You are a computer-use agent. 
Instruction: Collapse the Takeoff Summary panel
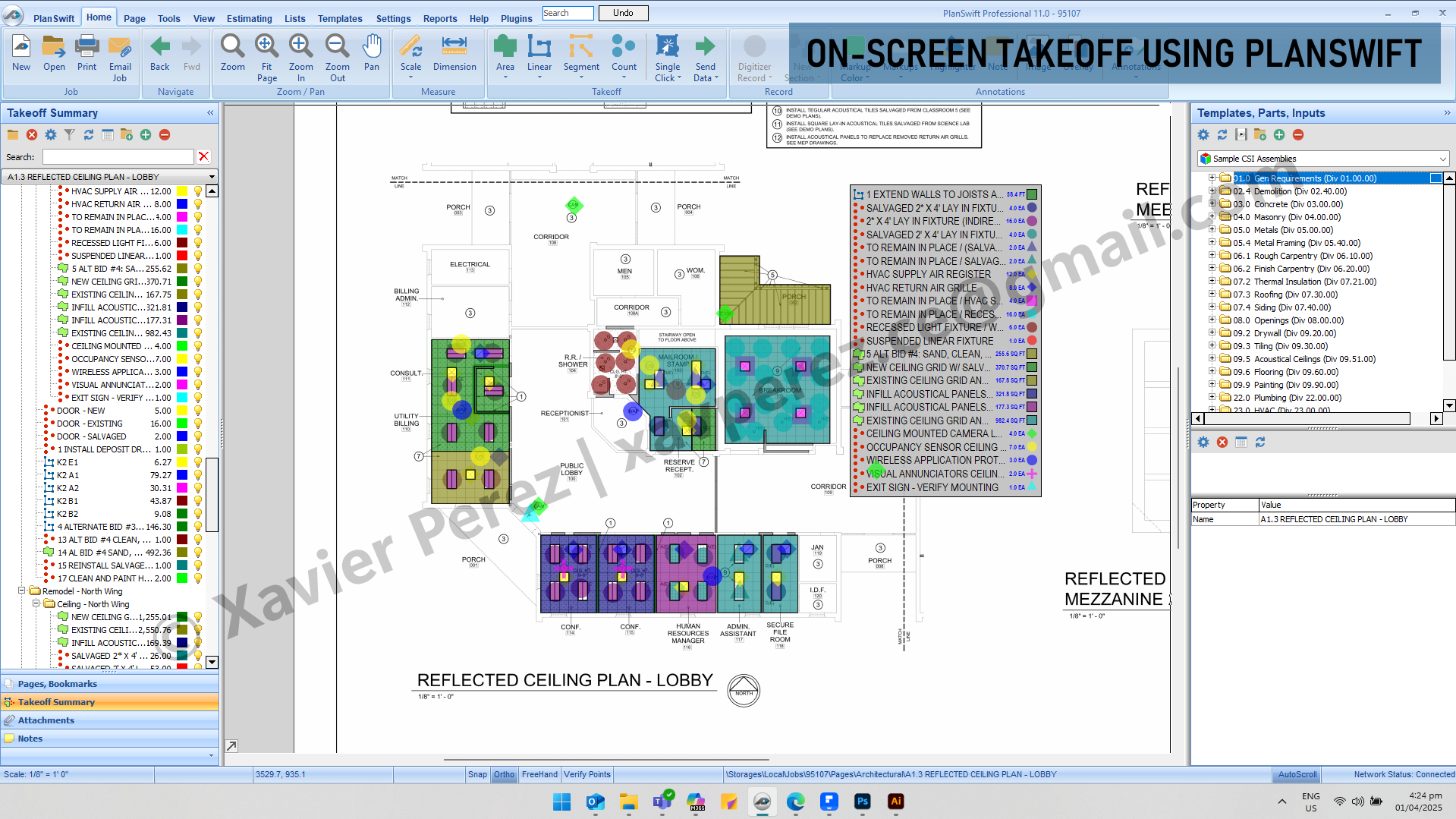click(210, 113)
